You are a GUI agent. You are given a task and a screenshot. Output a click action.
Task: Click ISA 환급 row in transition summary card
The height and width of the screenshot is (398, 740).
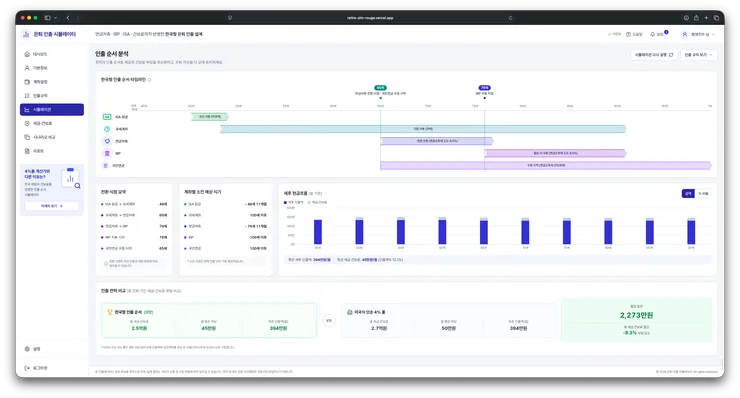click(134, 204)
